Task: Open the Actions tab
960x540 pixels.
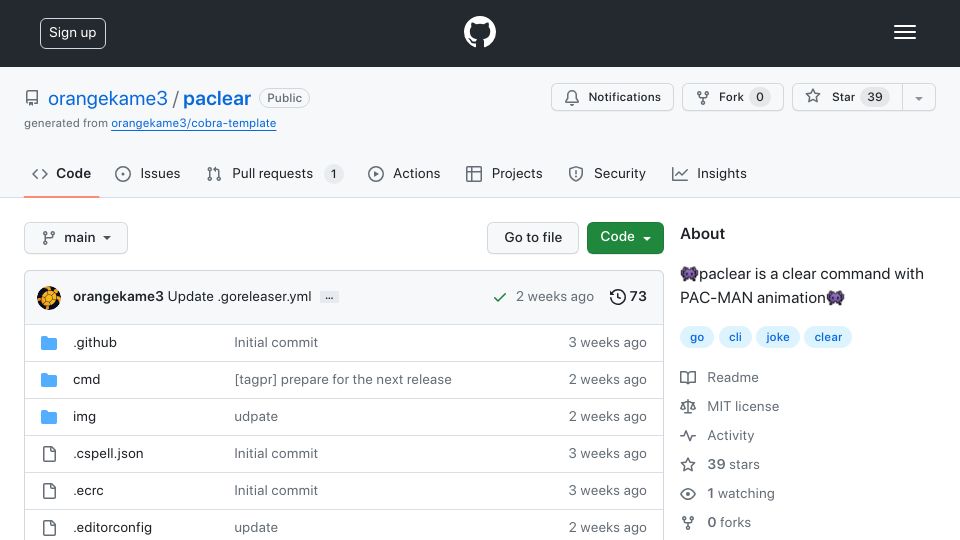Action: click(404, 174)
